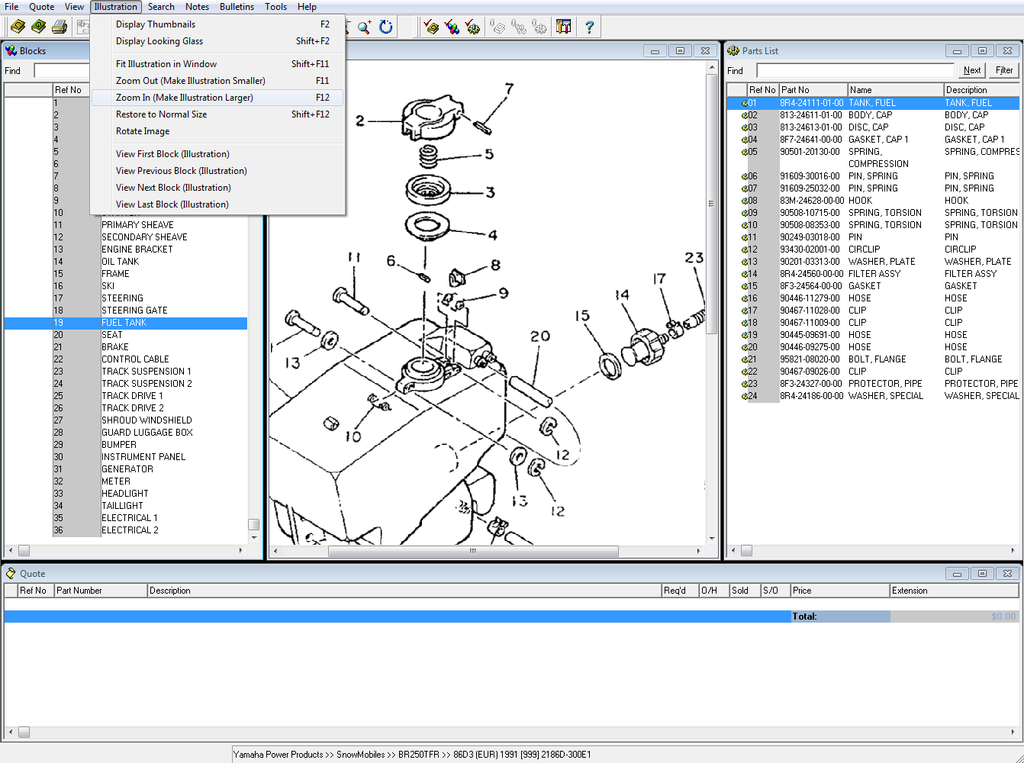
Task: Click the Parts List Find input field
Action: click(x=855, y=71)
